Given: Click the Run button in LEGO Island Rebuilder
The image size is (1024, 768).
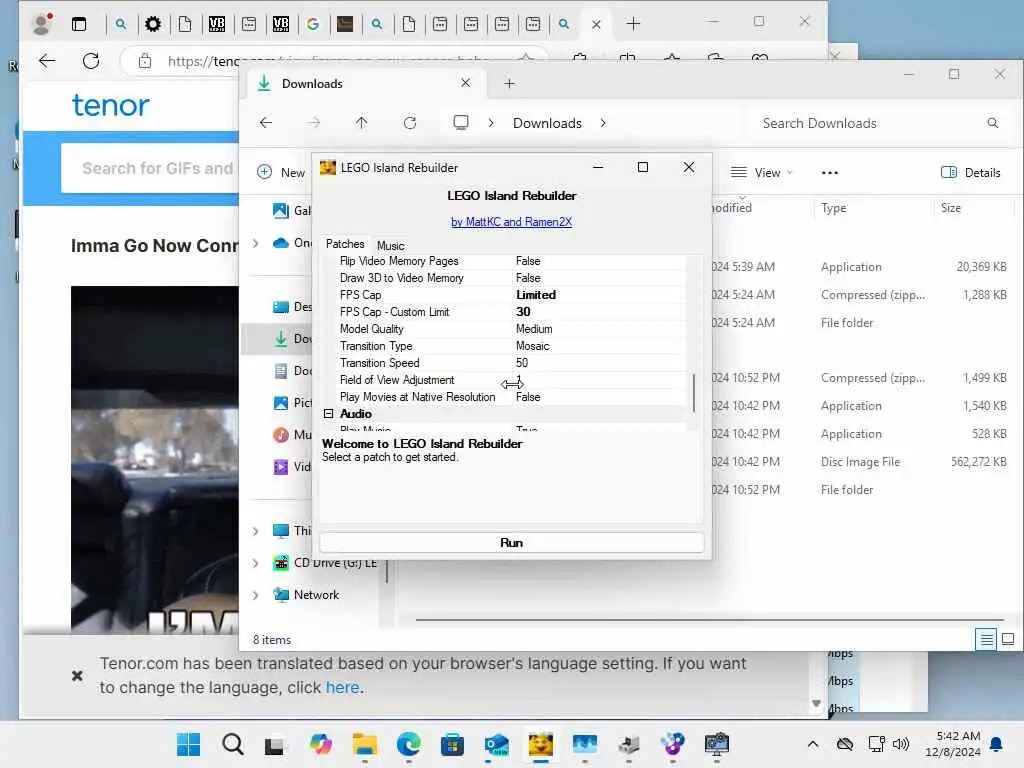Looking at the screenshot, I should pyautogui.click(x=511, y=543).
